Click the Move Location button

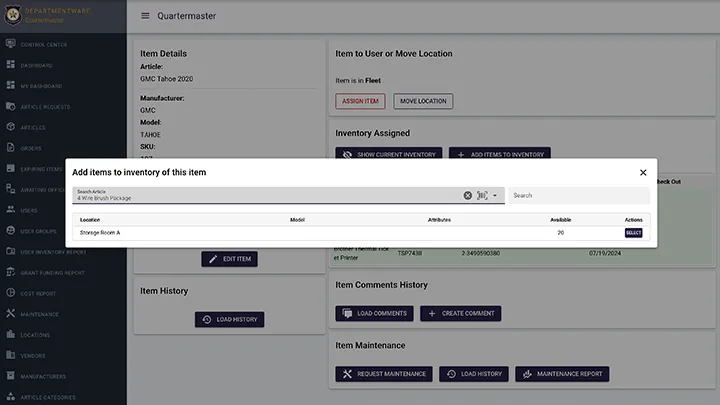pos(423,101)
